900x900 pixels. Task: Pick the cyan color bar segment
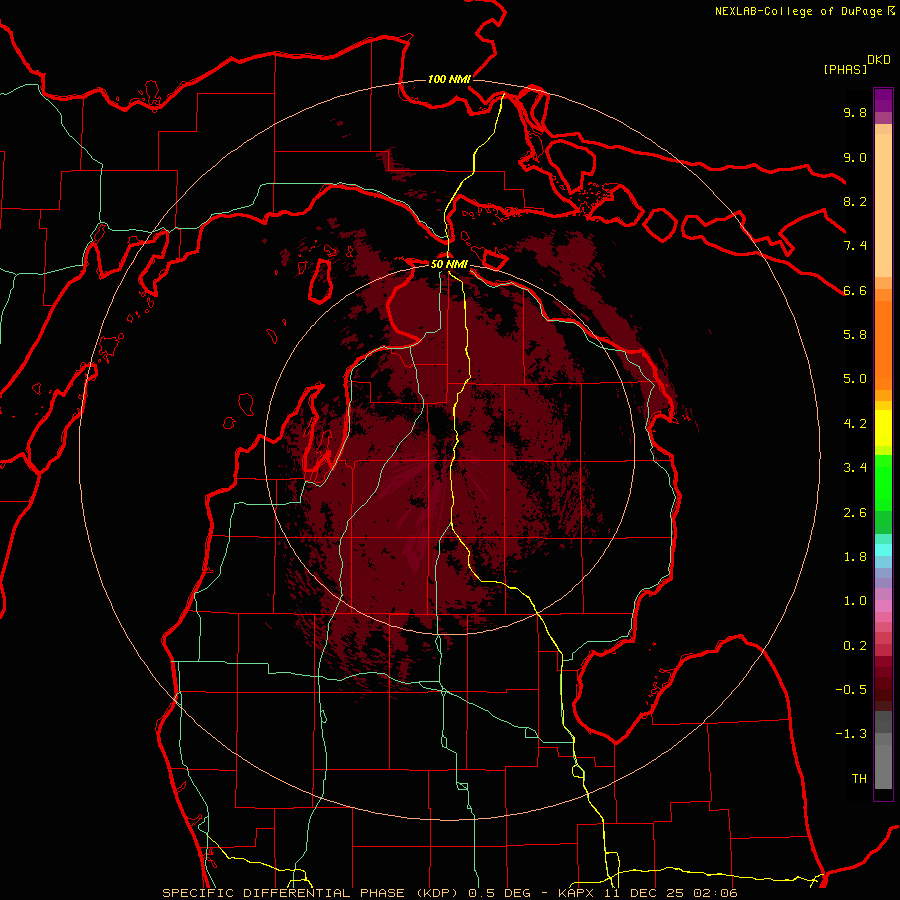[883, 550]
